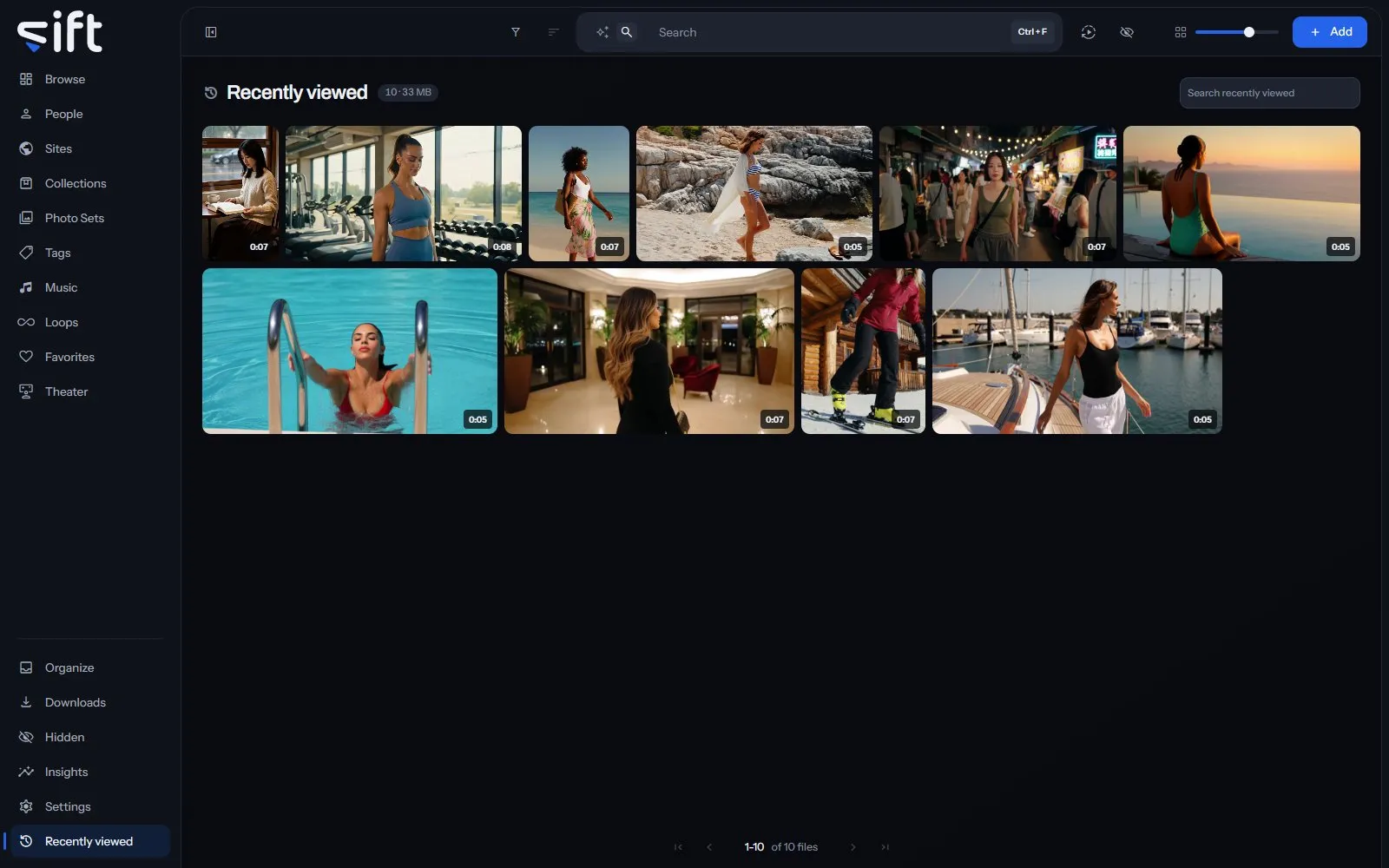Click the Music note icon
The width and height of the screenshot is (1389, 868).
point(26,287)
